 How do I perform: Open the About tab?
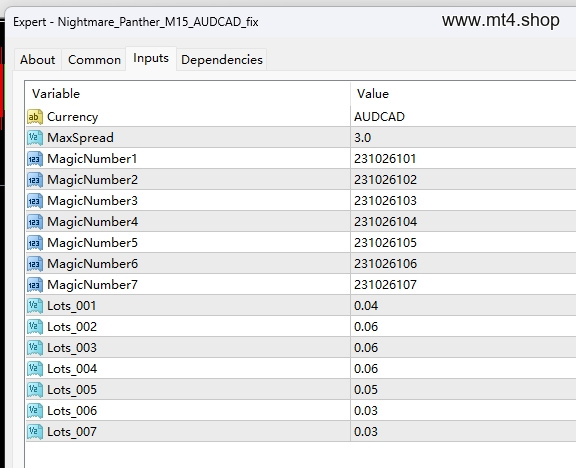(x=37, y=60)
